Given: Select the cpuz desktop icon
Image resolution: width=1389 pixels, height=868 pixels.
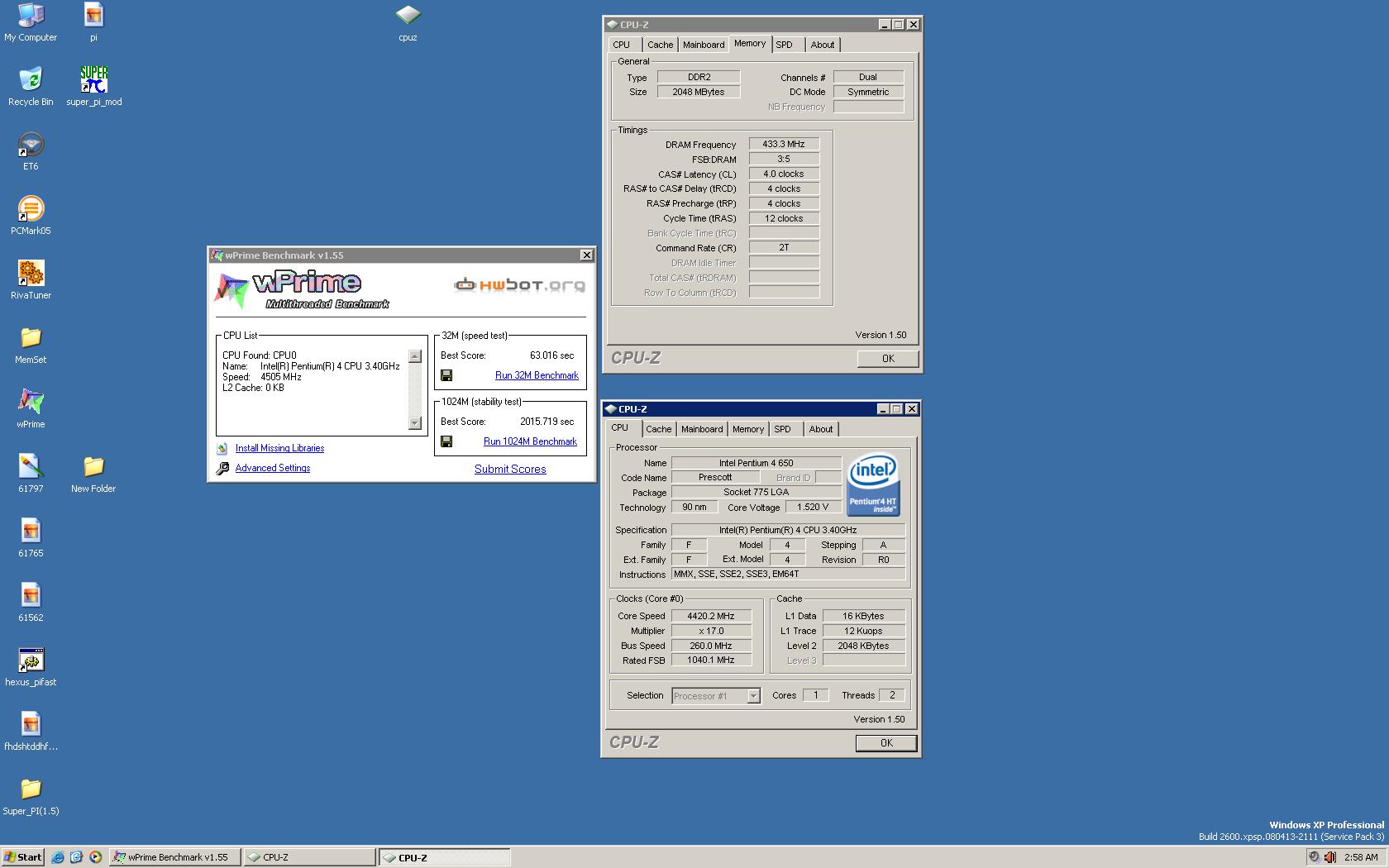Looking at the screenshot, I should pos(408,21).
